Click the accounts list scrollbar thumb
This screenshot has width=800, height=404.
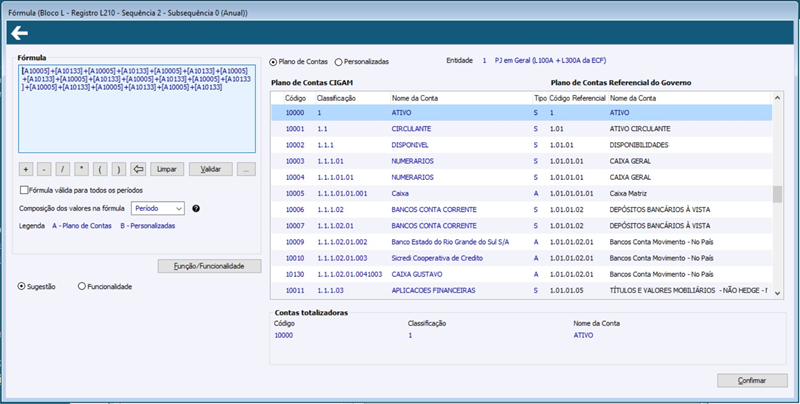tap(778, 194)
